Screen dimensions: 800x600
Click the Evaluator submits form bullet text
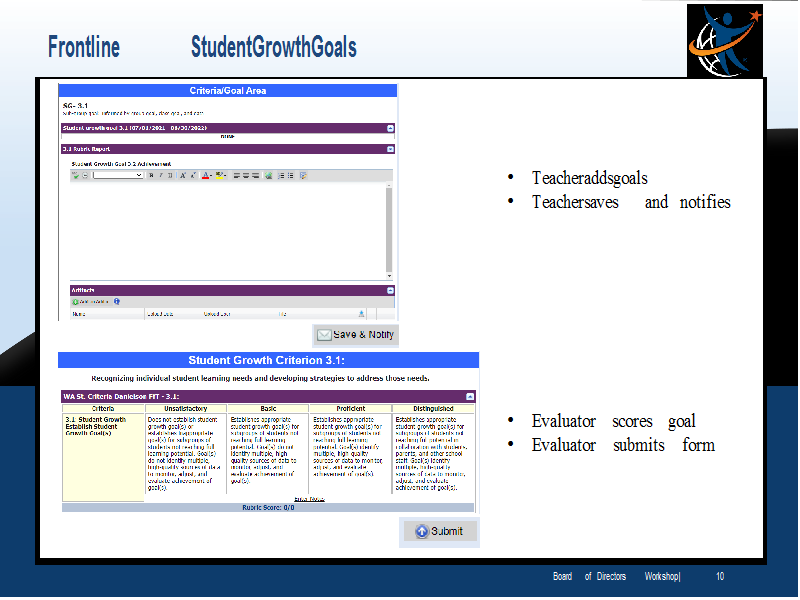(x=623, y=445)
